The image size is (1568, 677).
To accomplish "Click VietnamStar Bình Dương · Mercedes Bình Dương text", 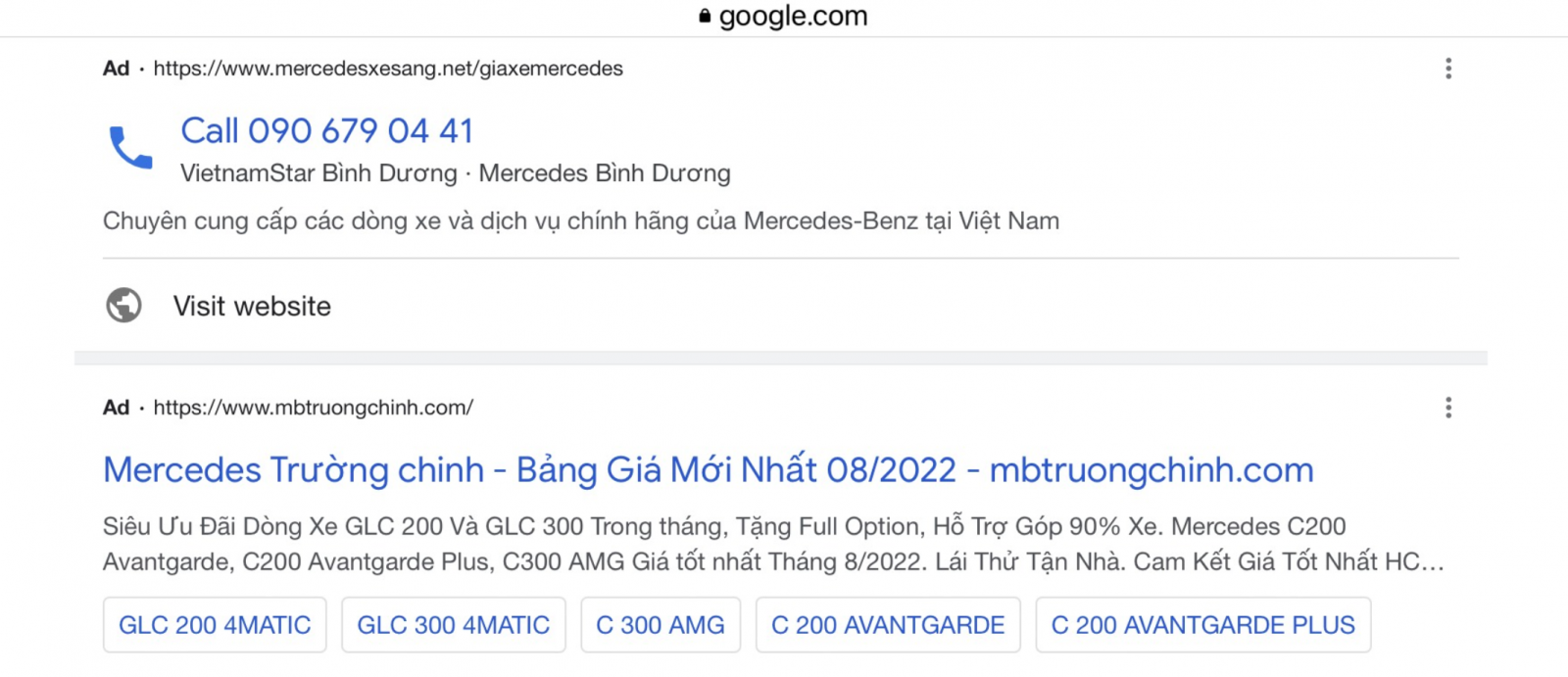I will point(456,173).
